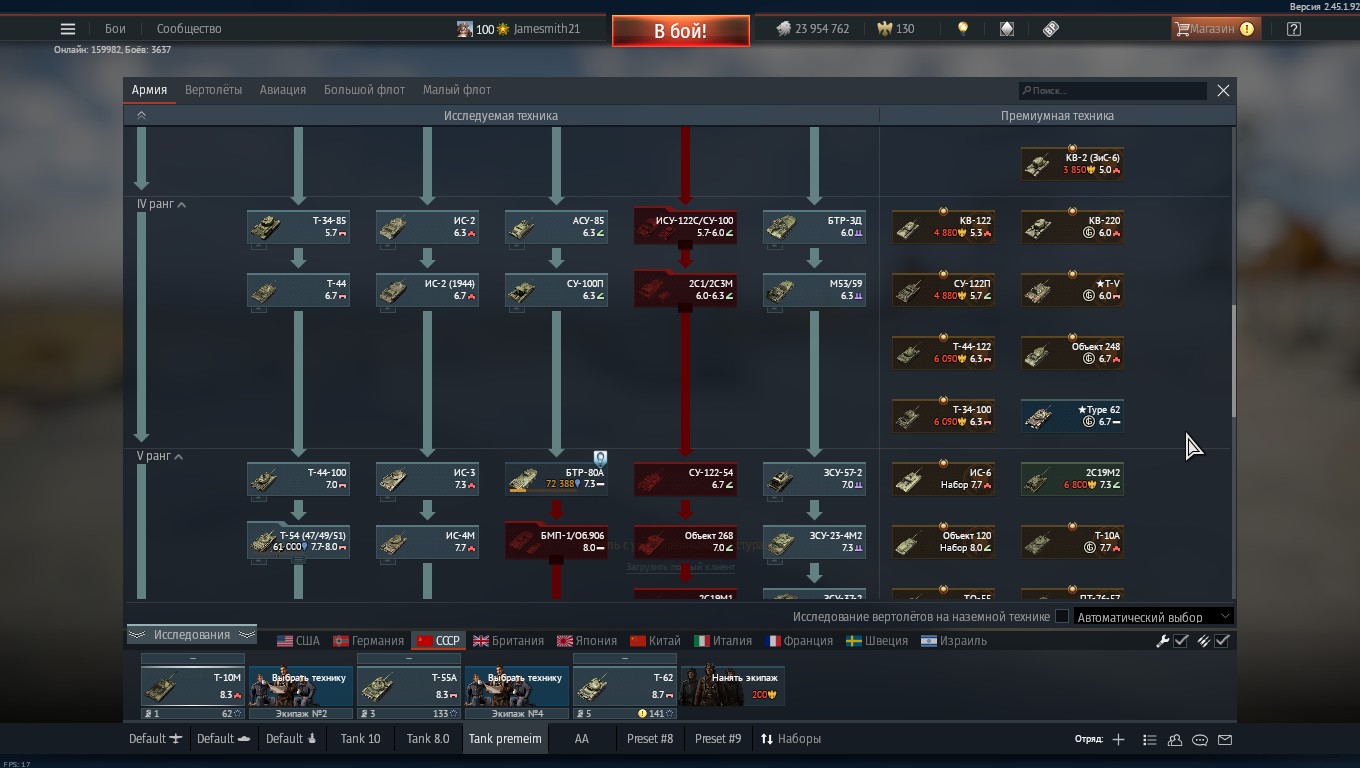Viewport: 1360px width, 768px height.
Task: Close the research tree window
Action: (1223, 91)
